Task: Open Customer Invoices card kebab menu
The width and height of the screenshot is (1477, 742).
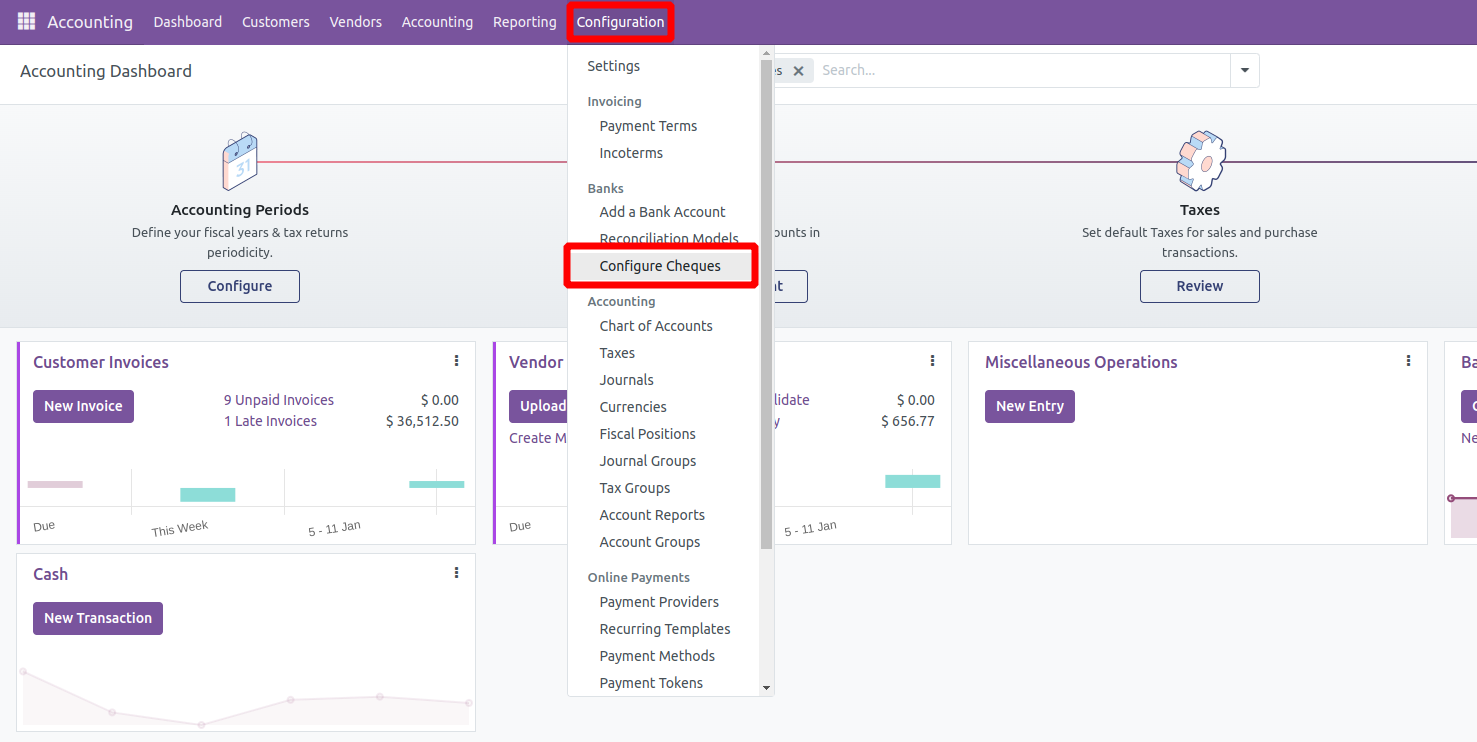Action: [456, 361]
